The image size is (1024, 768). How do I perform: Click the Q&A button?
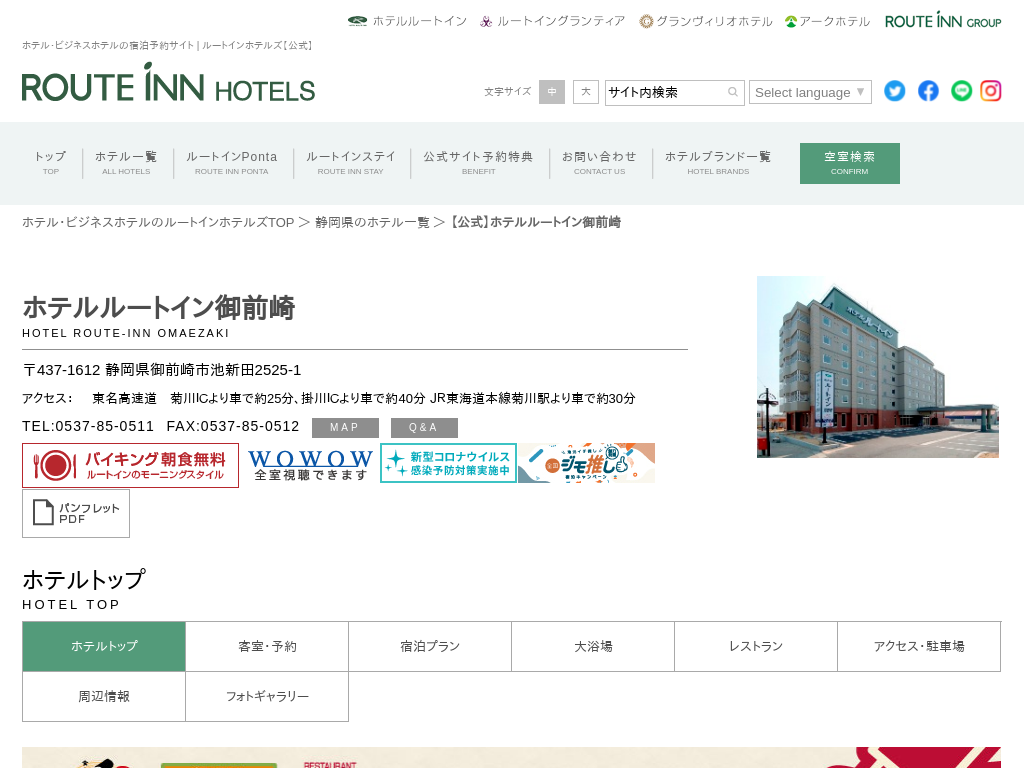tap(424, 428)
